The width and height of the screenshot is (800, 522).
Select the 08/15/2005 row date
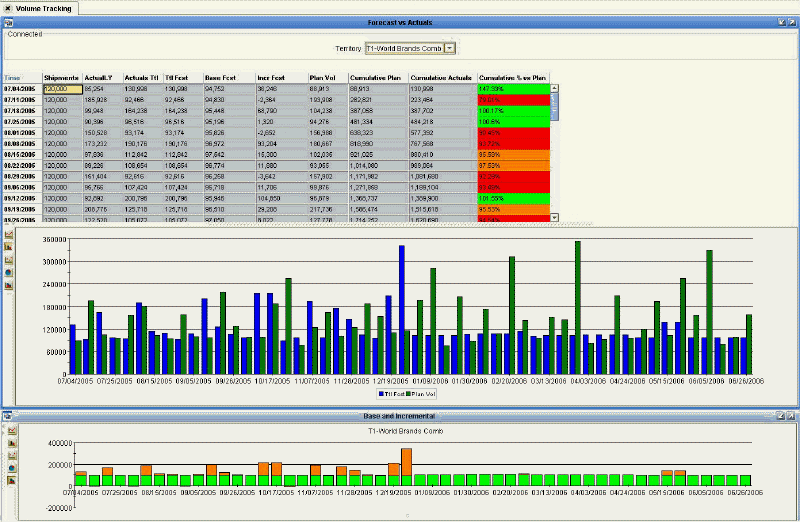pos(20,155)
